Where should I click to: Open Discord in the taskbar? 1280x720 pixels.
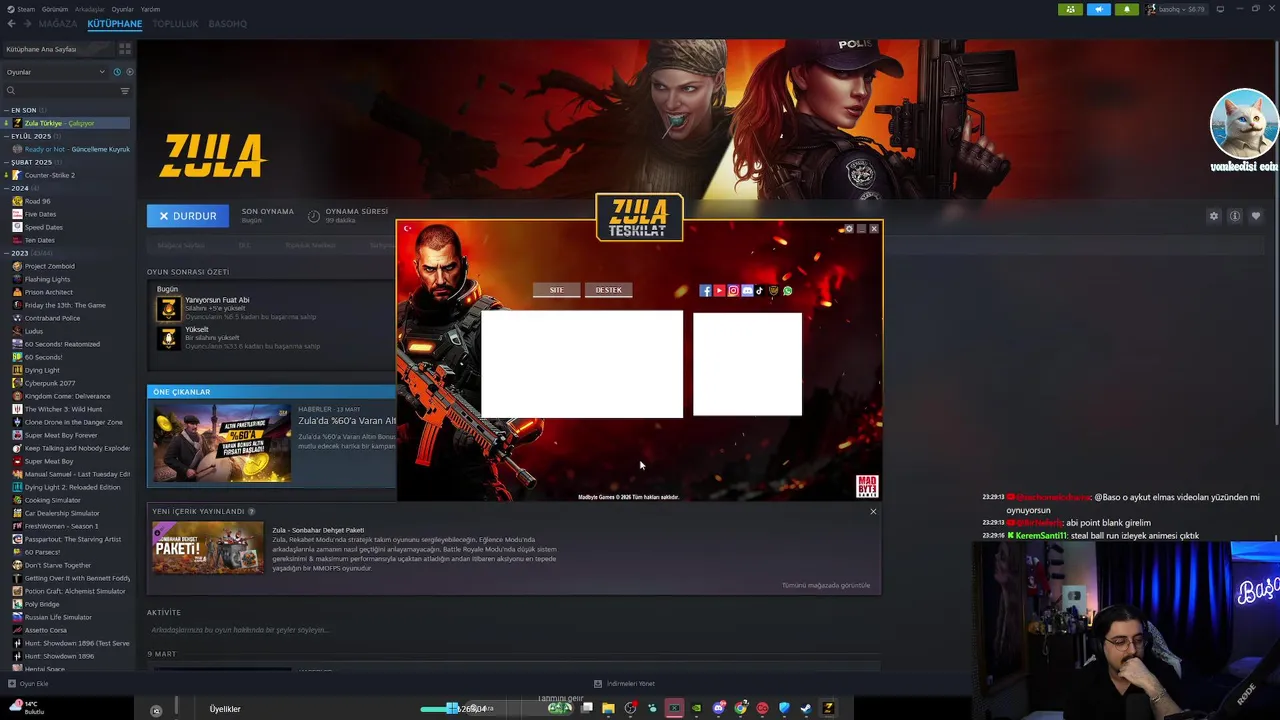tap(718, 708)
